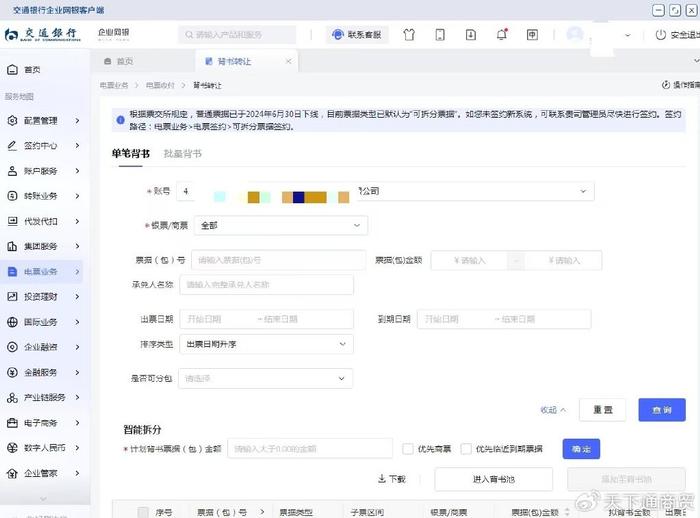Click the 电子商务 briefcase icon
Viewport: 700px width, 518px height.
[x=12, y=423]
